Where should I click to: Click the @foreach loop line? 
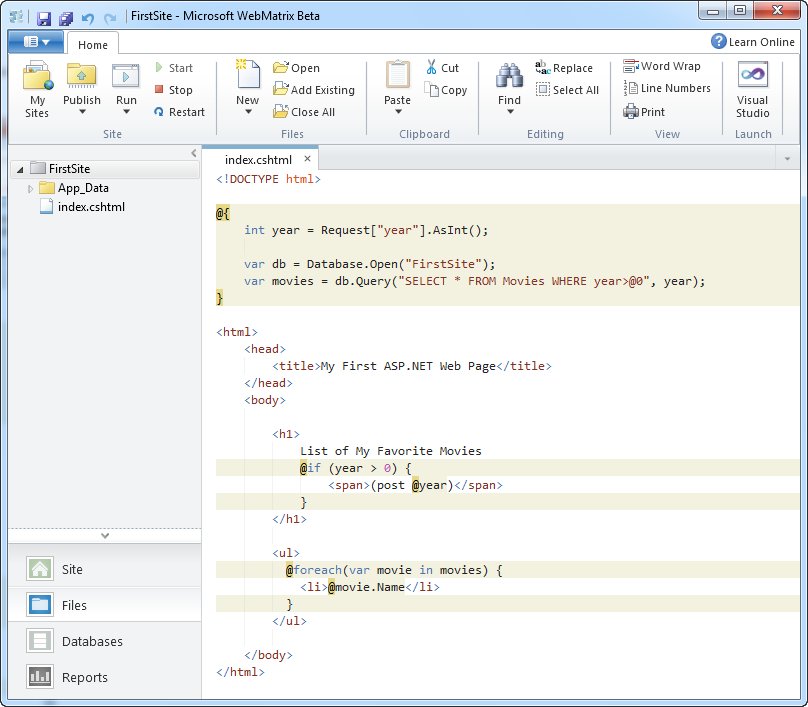[x=394, y=570]
